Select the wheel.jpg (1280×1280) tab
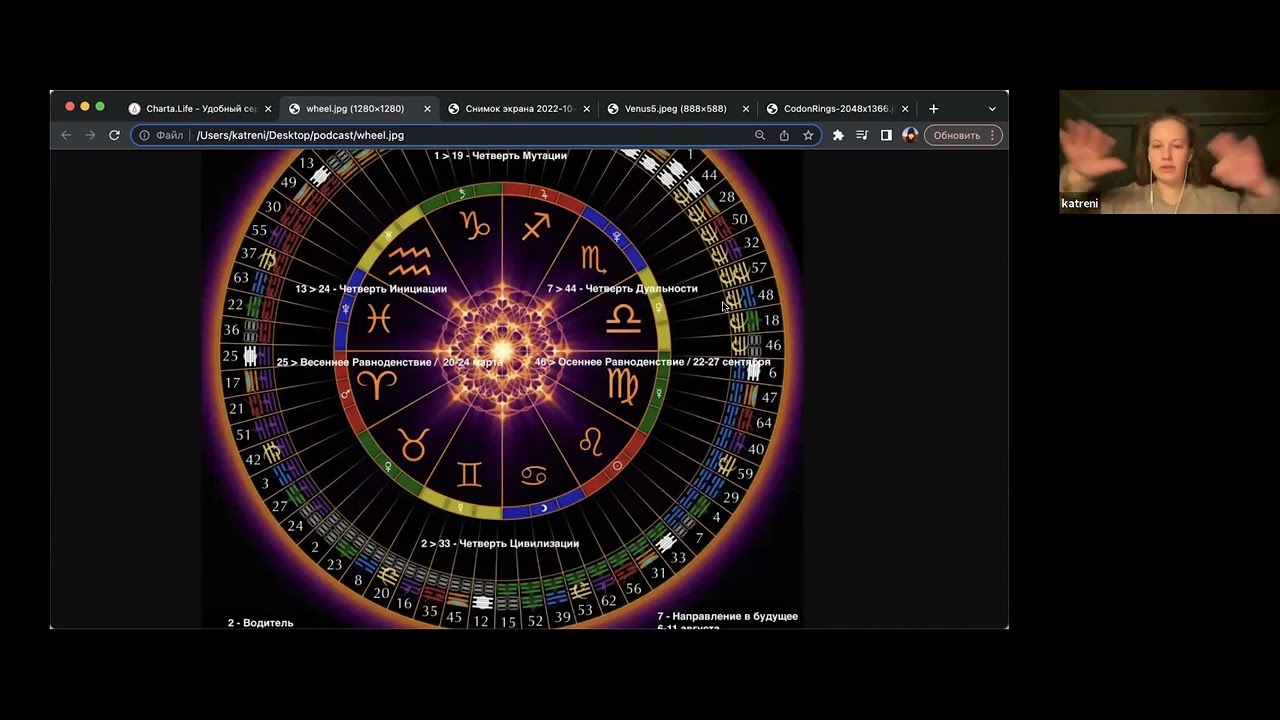The height and width of the screenshot is (720, 1280). (355, 108)
